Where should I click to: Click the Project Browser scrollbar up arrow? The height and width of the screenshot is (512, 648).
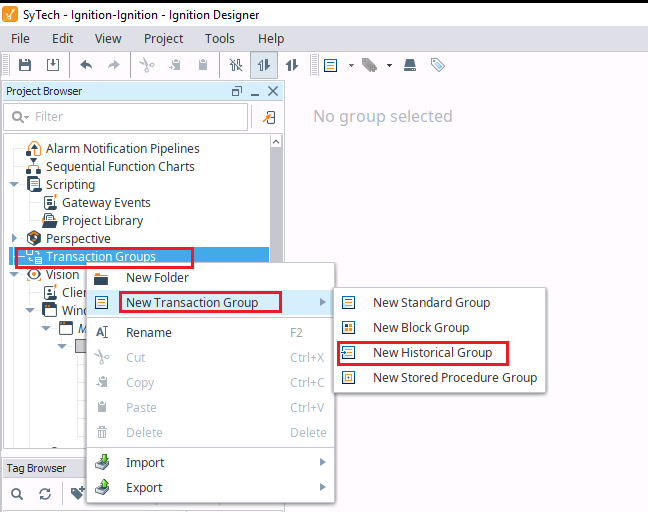276,142
